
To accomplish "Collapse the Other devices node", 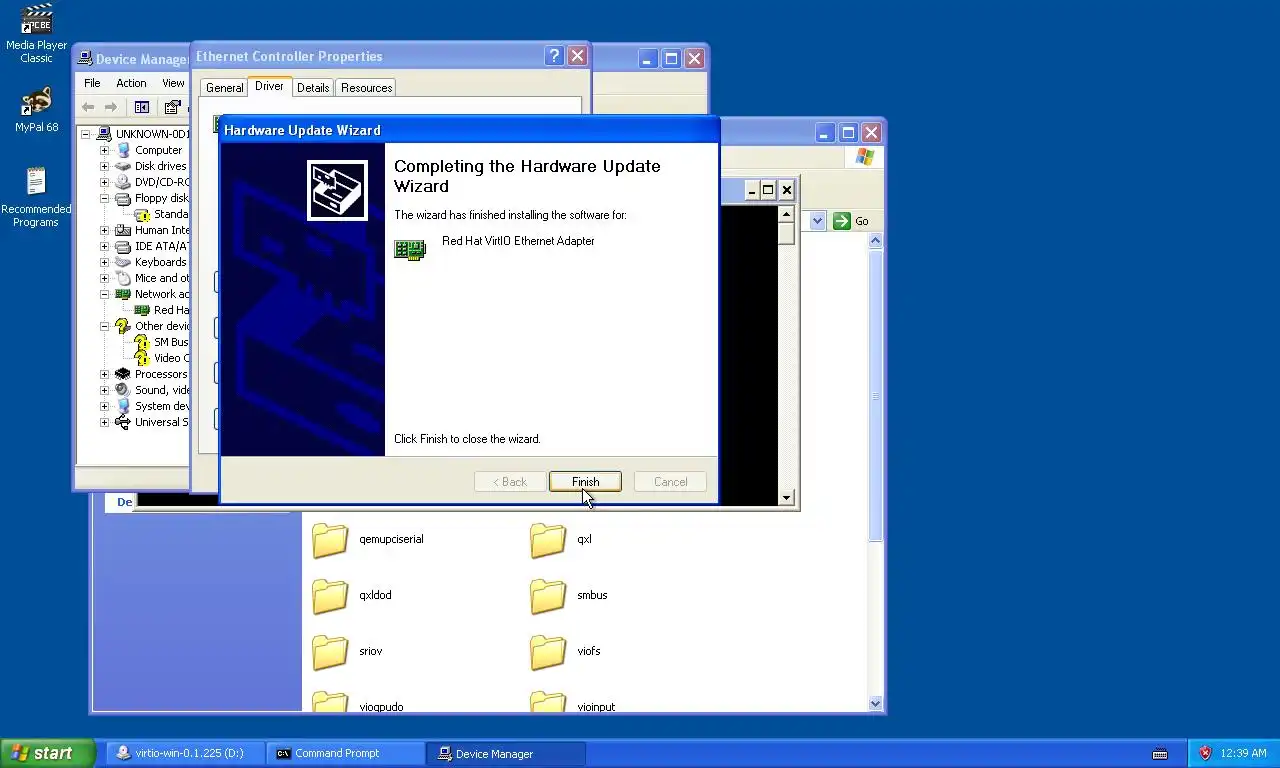I will [x=104, y=326].
